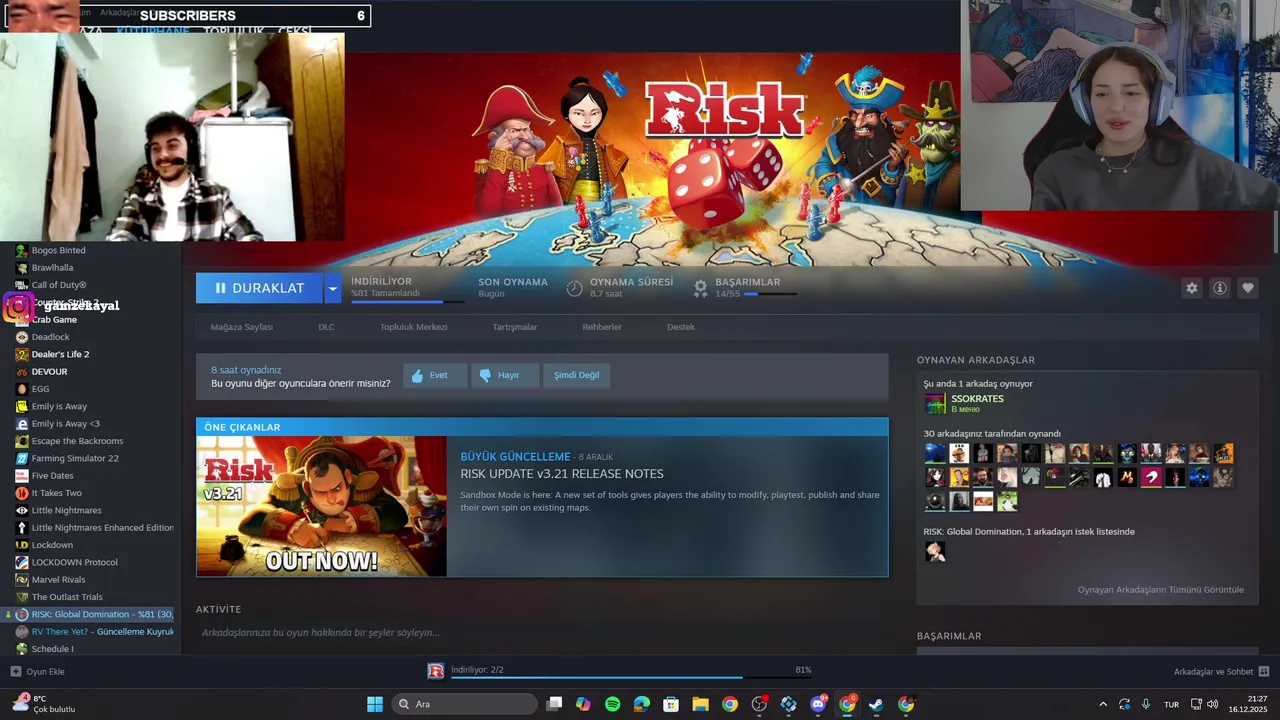
Task: Open volume control in system tray
Action: tap(1213, 704)
